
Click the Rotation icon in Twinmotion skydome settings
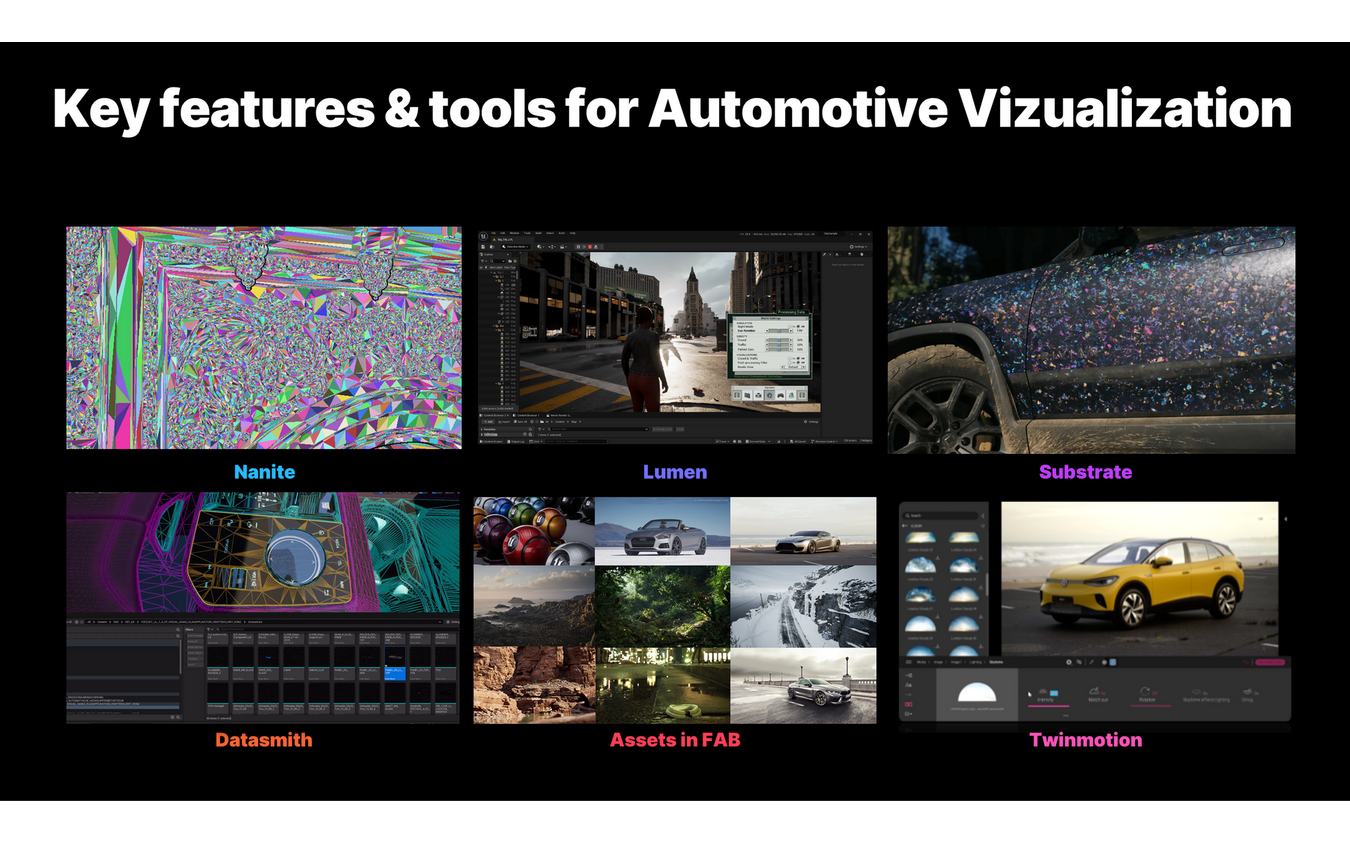1147,692
